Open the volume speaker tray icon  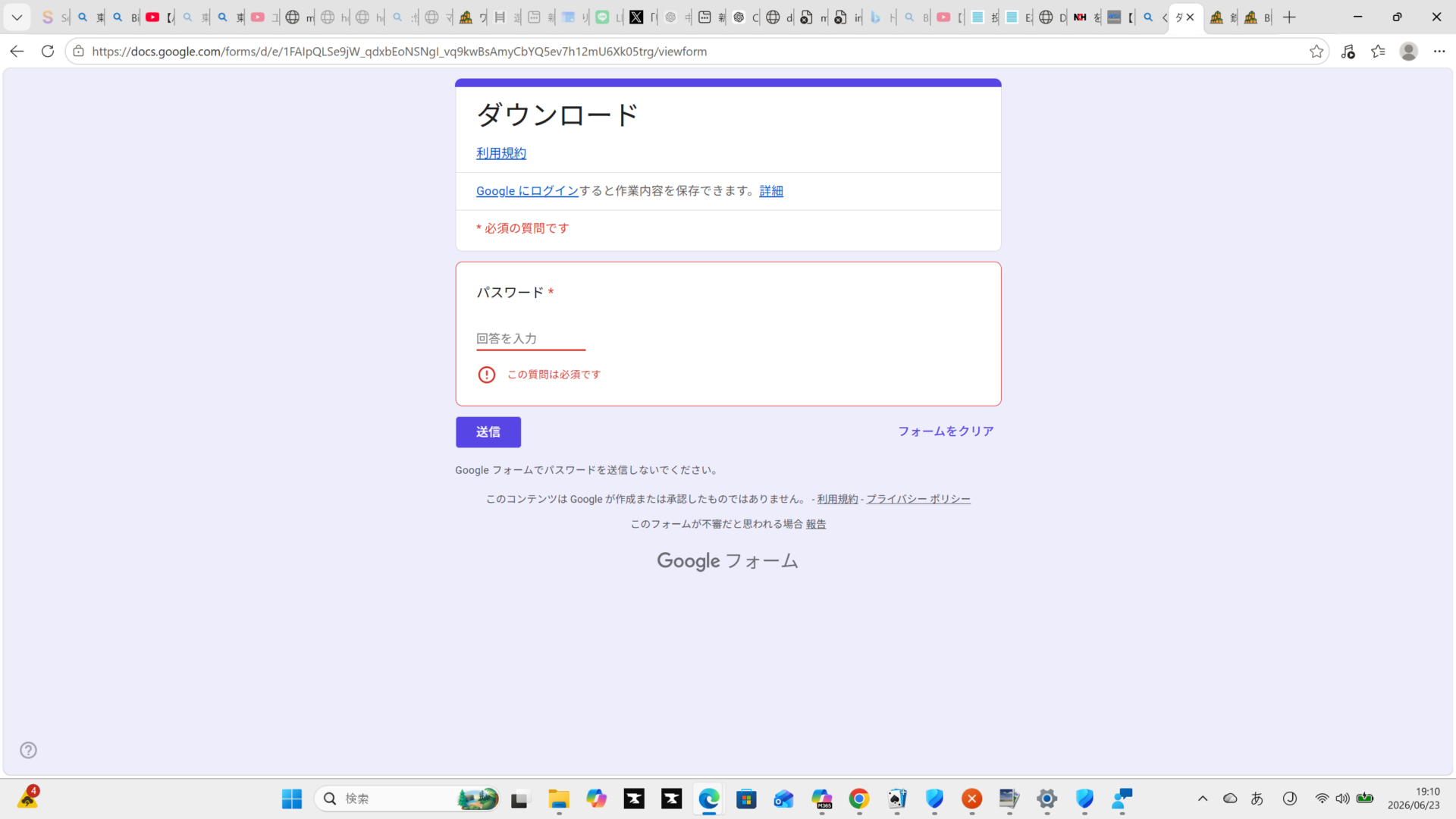(x=1343, y=799)
